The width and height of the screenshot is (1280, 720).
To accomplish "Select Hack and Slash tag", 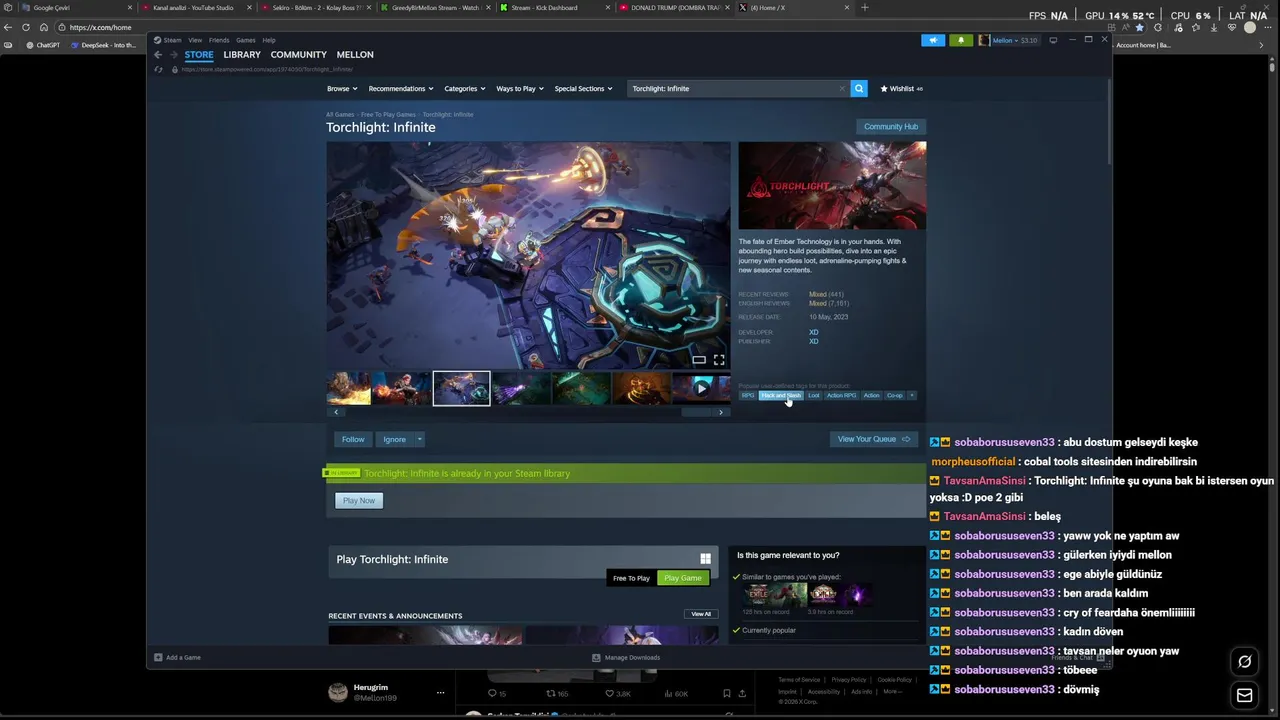I will point(780,395).
